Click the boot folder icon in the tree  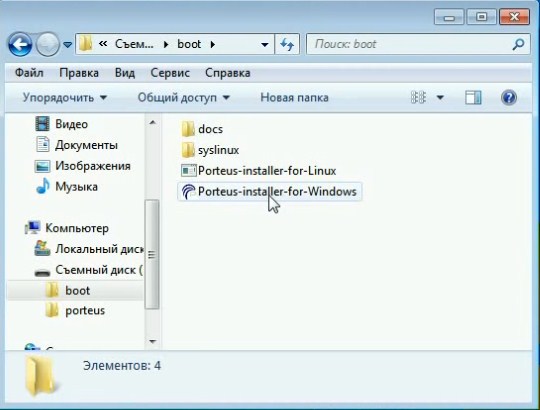(x=52, y=290)
